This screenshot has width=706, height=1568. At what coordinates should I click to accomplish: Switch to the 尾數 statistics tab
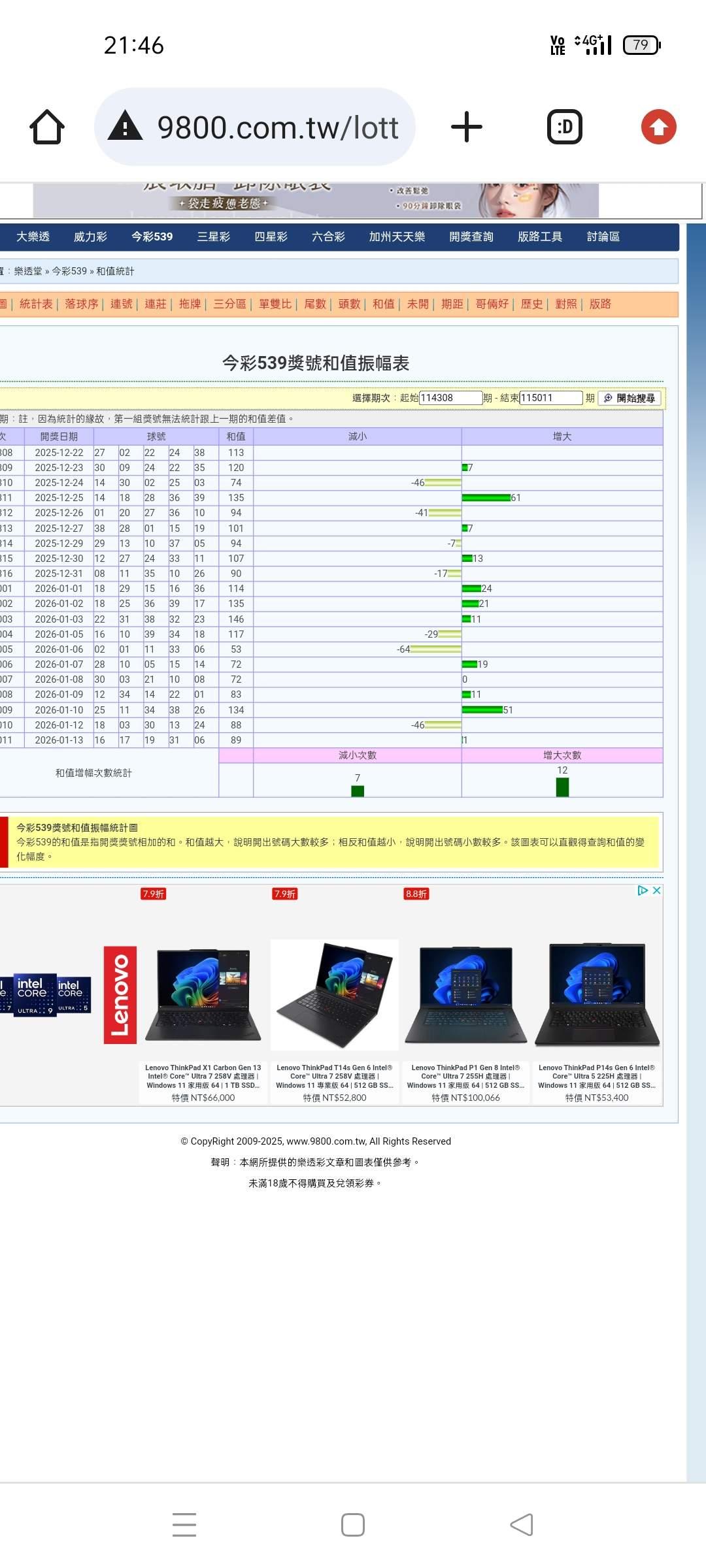(314, 304)
